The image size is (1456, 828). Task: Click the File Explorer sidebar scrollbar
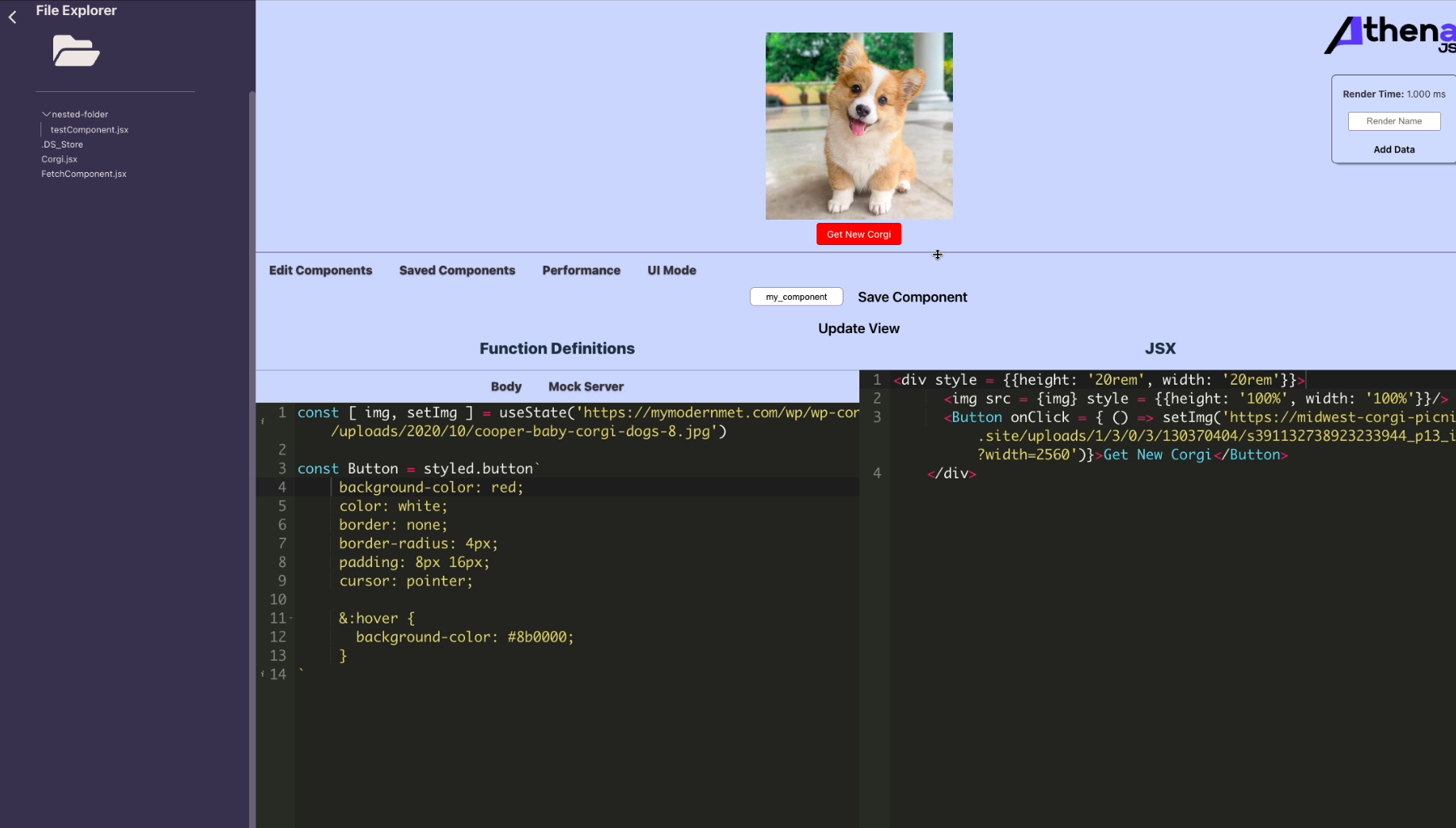[x=252, y=460]
